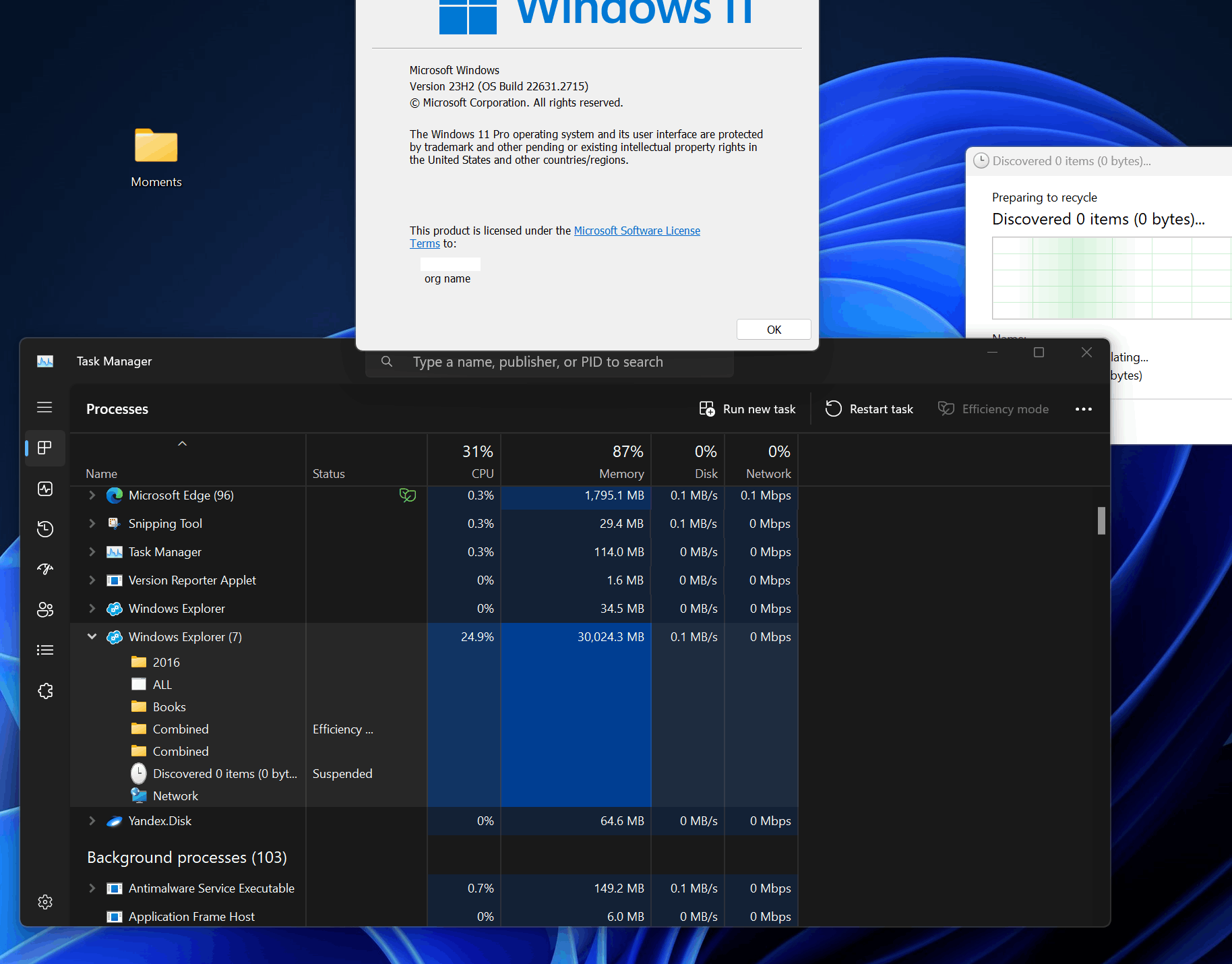Open Task Manager navigation hamburger menu
The width and height of the screenshot is (1232, 964).
tap(44, 407)
